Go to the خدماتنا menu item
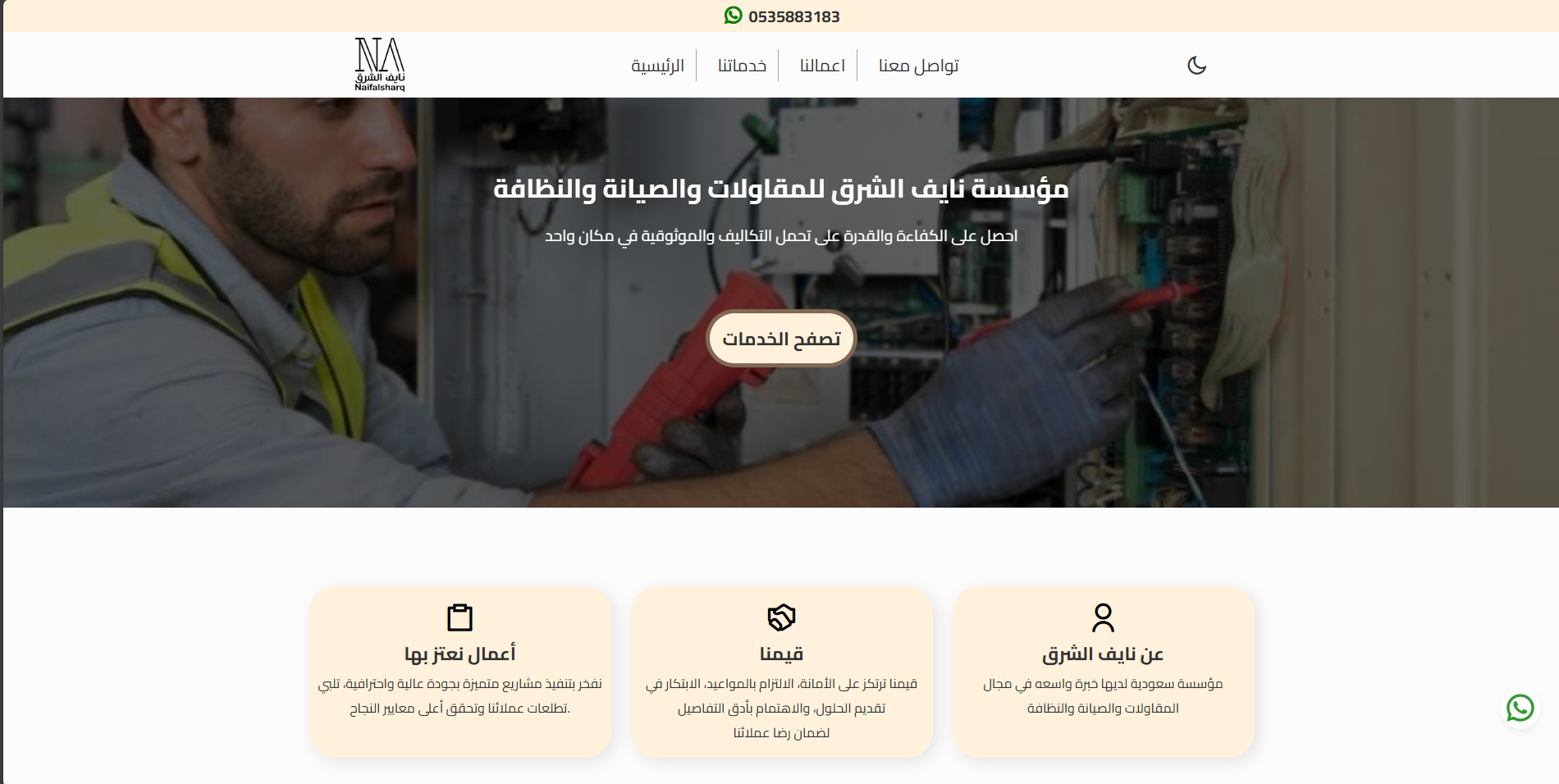This screenshot has height=784, width=1559. (742, 66)
